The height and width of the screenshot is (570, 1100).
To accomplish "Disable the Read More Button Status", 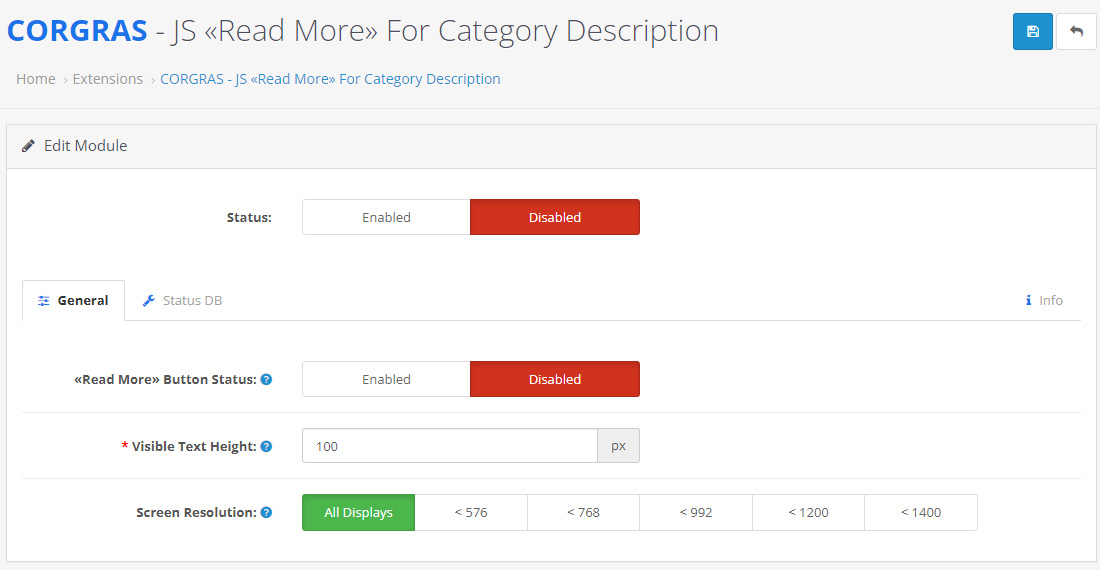I will [x=555, y=379].
